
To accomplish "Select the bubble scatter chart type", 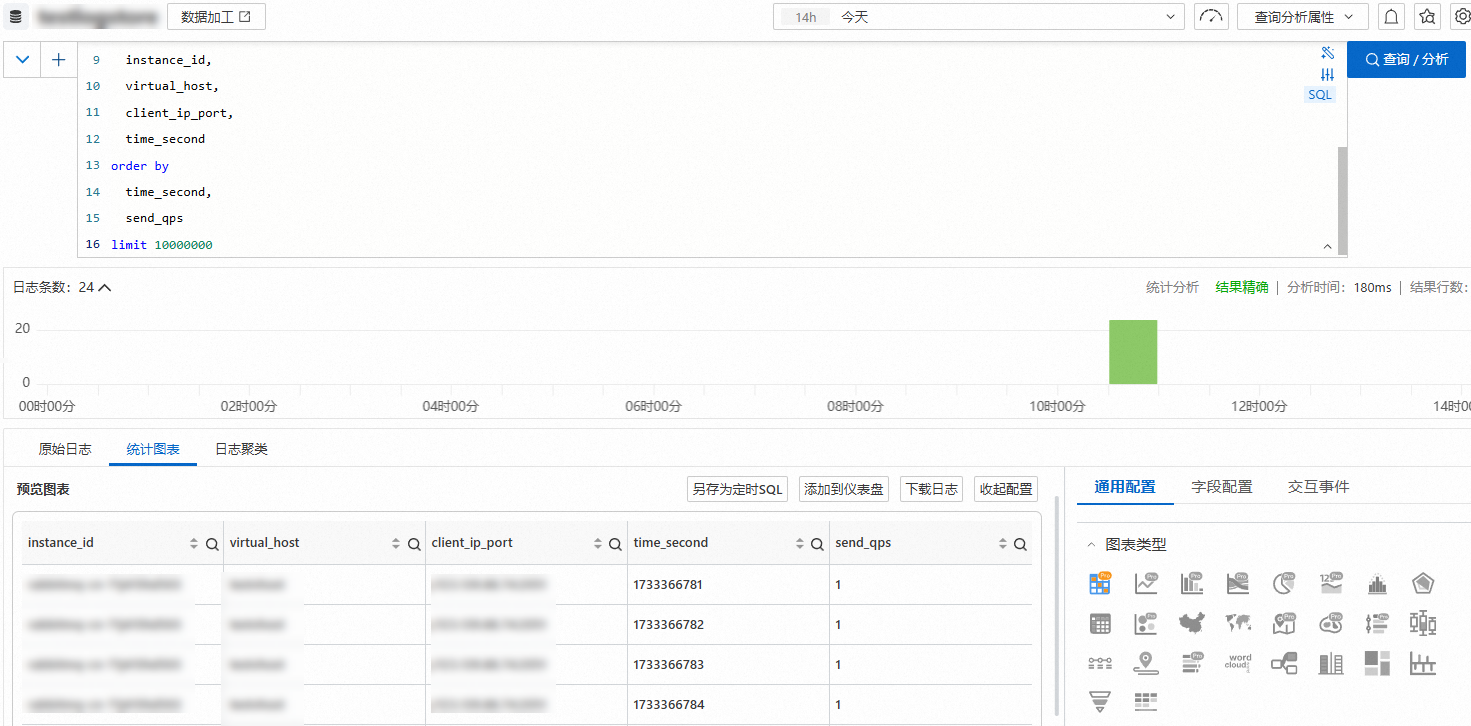I will [1146, 624].
